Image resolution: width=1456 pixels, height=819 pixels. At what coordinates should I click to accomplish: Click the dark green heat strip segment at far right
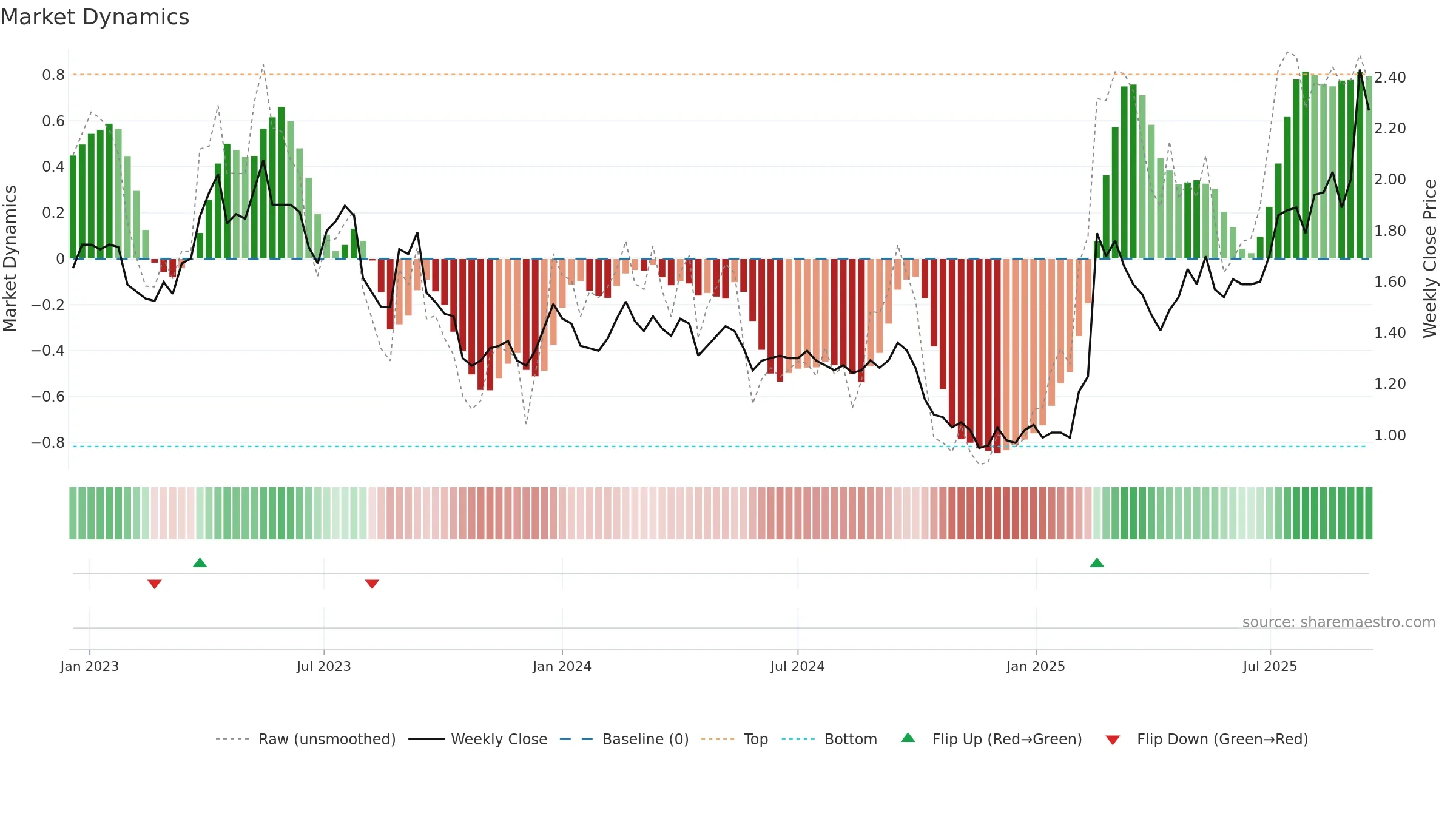[x=1369, y=513]
